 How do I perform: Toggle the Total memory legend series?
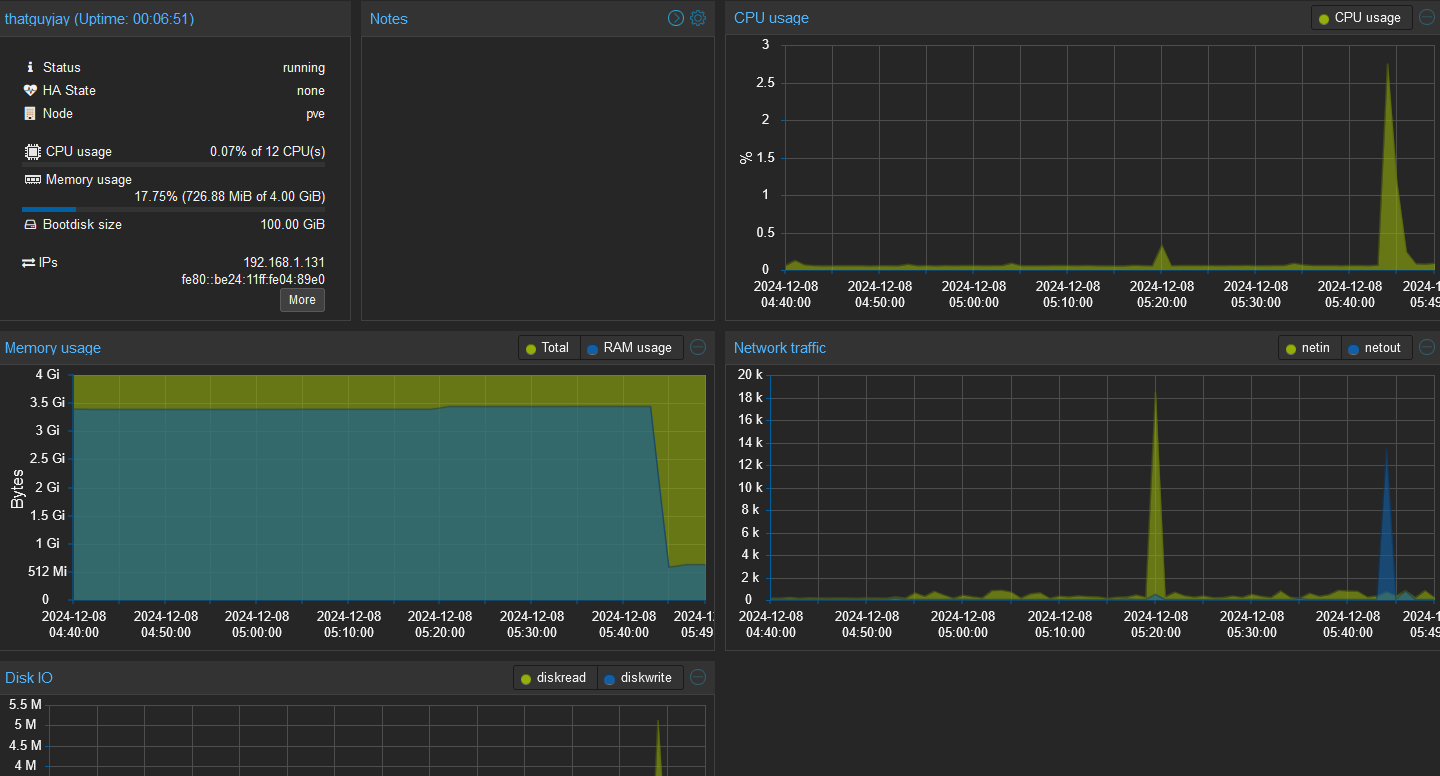point(548,348)
